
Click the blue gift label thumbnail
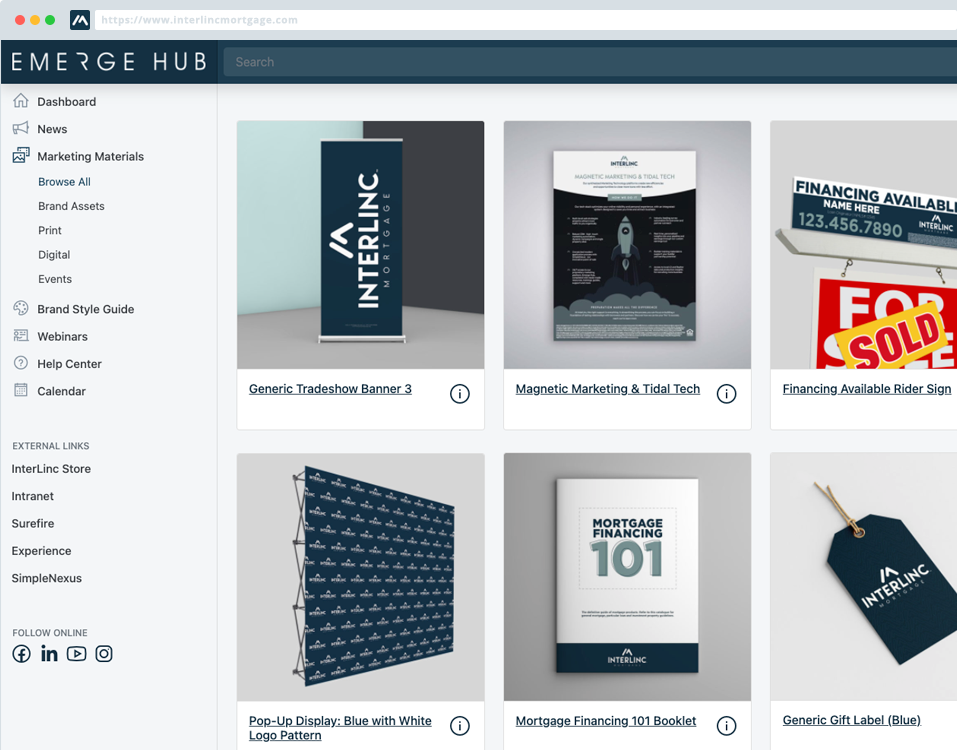pyautogui.click(x=864, y=577)
